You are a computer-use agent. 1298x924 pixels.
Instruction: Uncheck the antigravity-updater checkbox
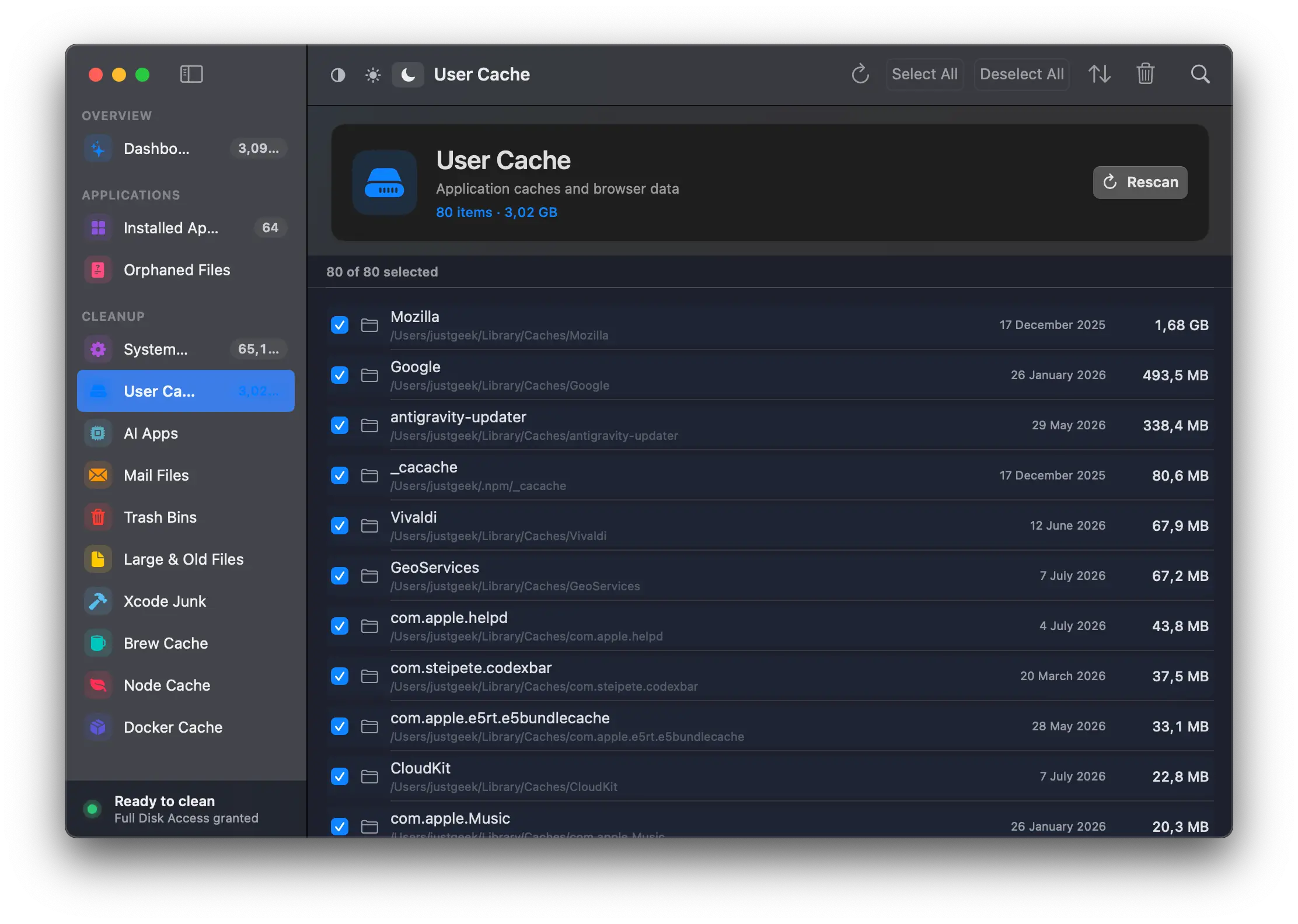tap(340, 425)
